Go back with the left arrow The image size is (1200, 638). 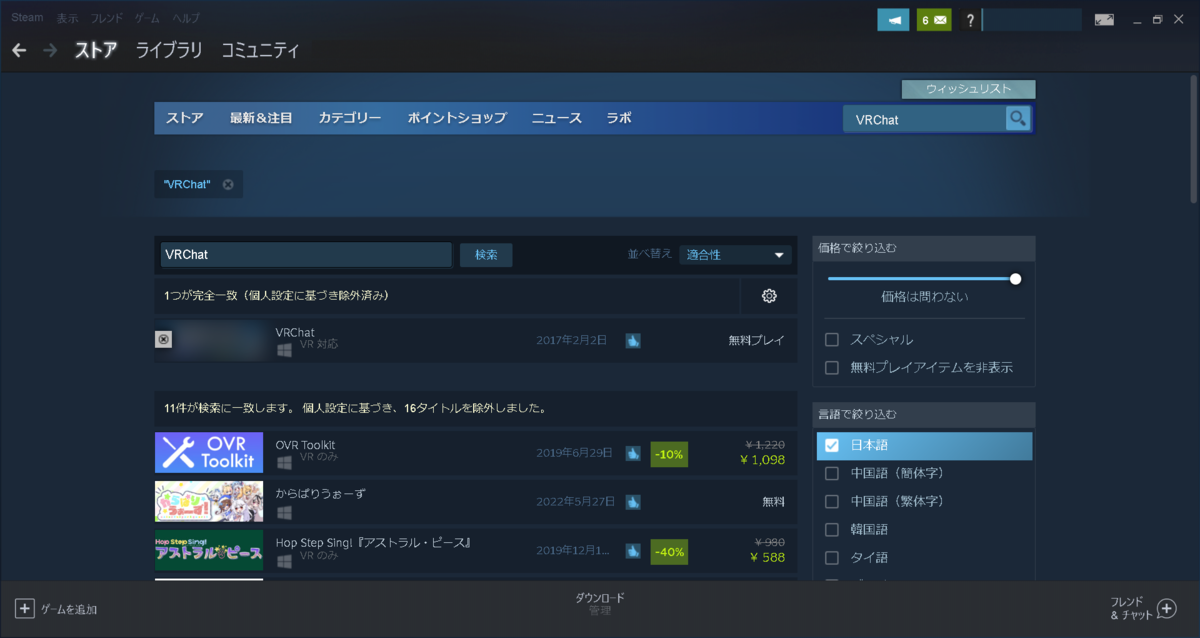pyautogui.click(x=19, y=50)
